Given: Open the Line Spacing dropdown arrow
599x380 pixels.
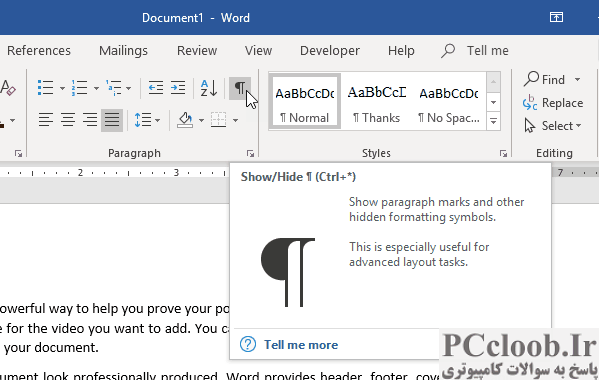Looking at the screenshot, I should point(157,120).
